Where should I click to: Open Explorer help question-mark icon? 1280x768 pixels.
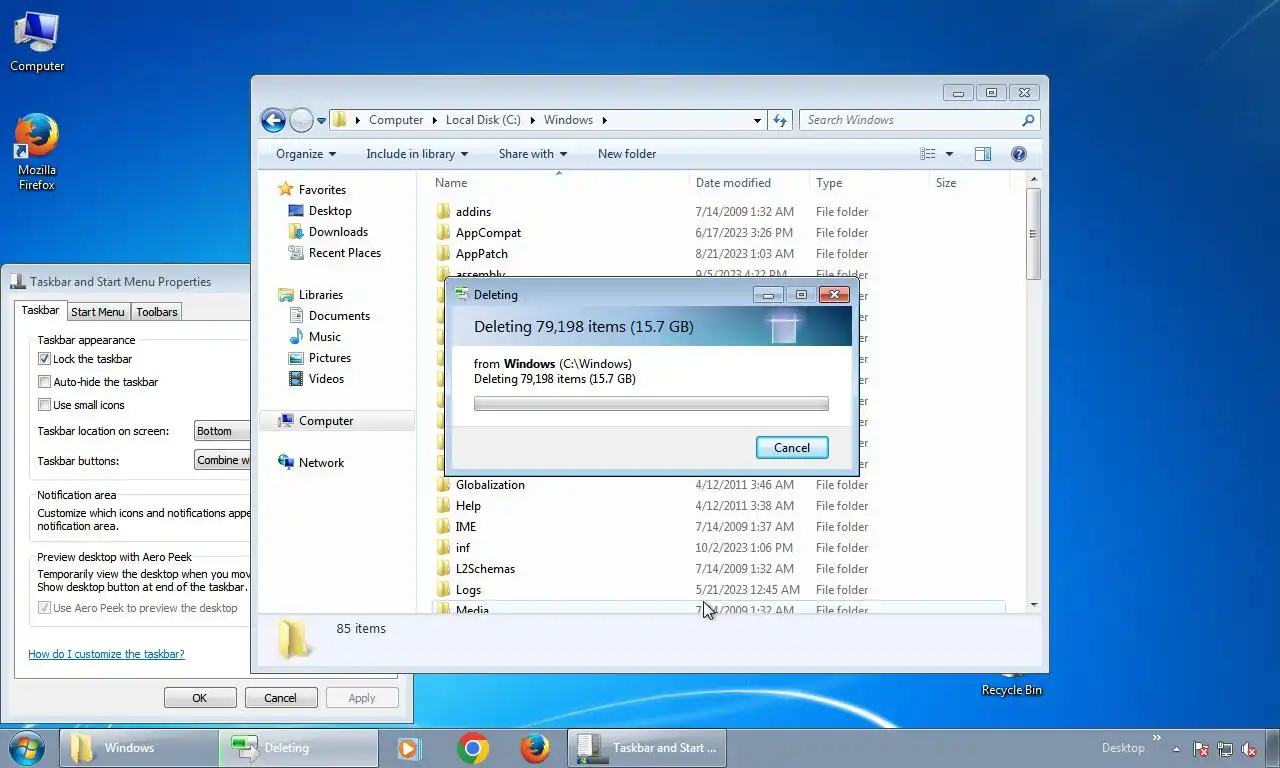point(1019,154)
